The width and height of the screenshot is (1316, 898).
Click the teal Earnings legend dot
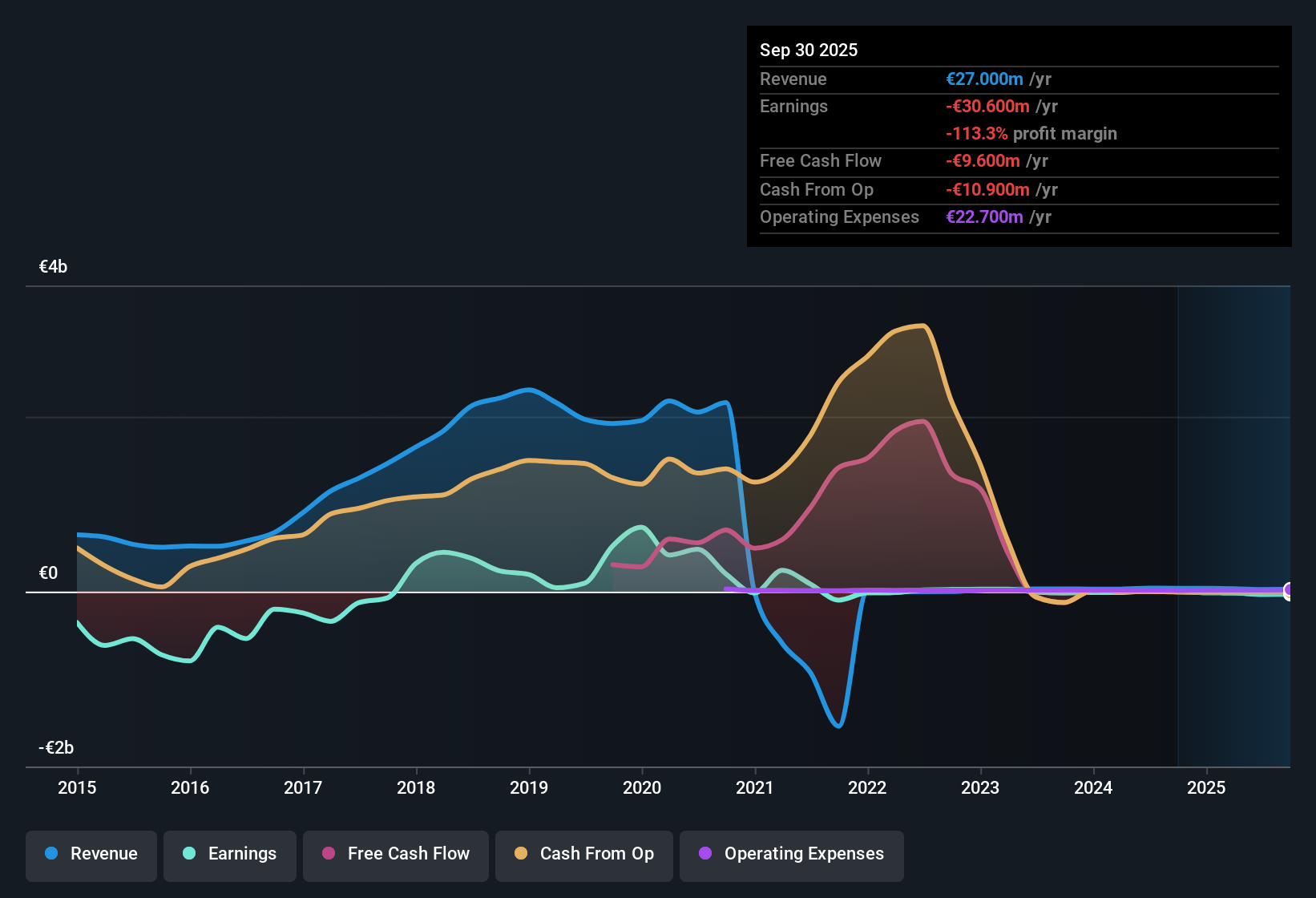[189, 854]
